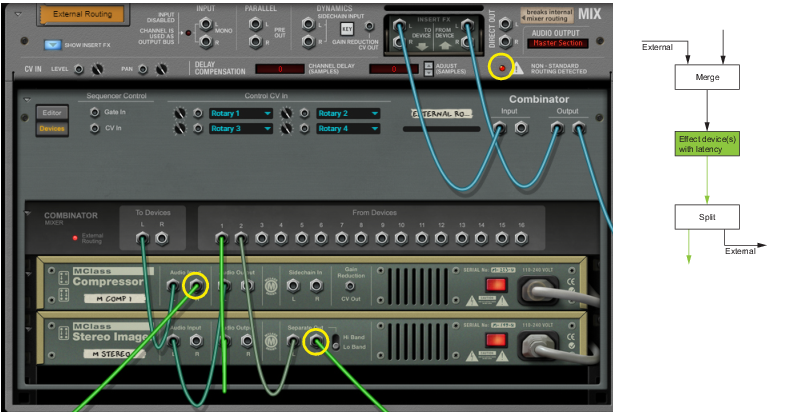Click the Sequencer Control Gate In jack

(95, 112)
